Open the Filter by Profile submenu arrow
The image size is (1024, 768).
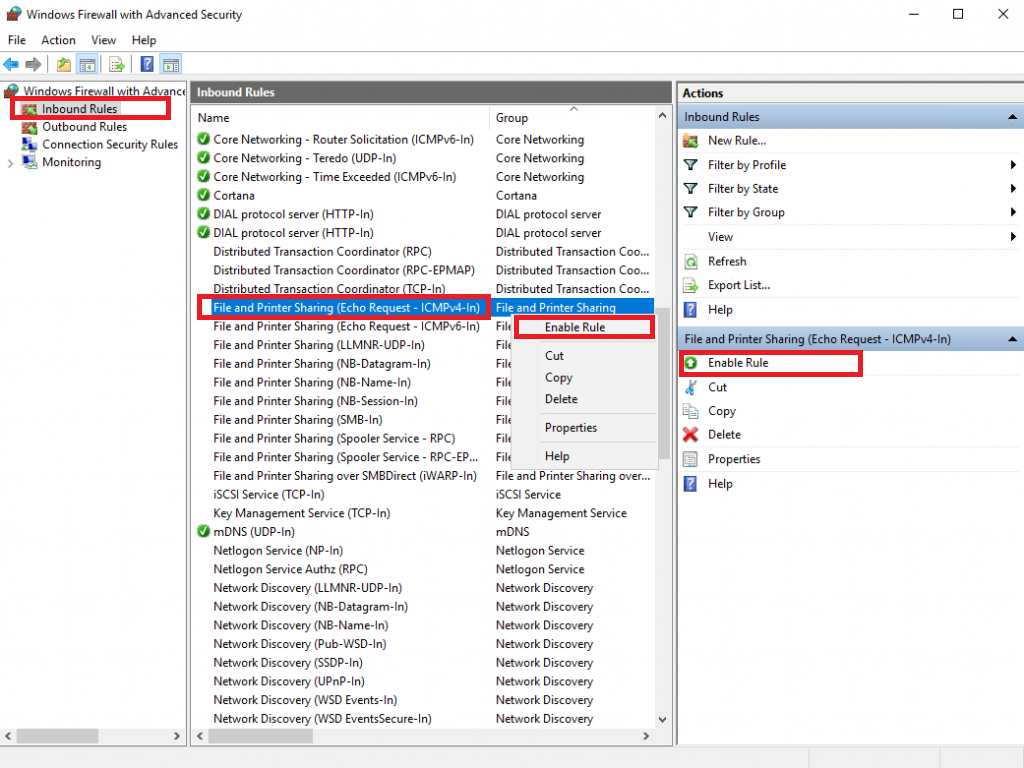click(x=1013, y=165)
